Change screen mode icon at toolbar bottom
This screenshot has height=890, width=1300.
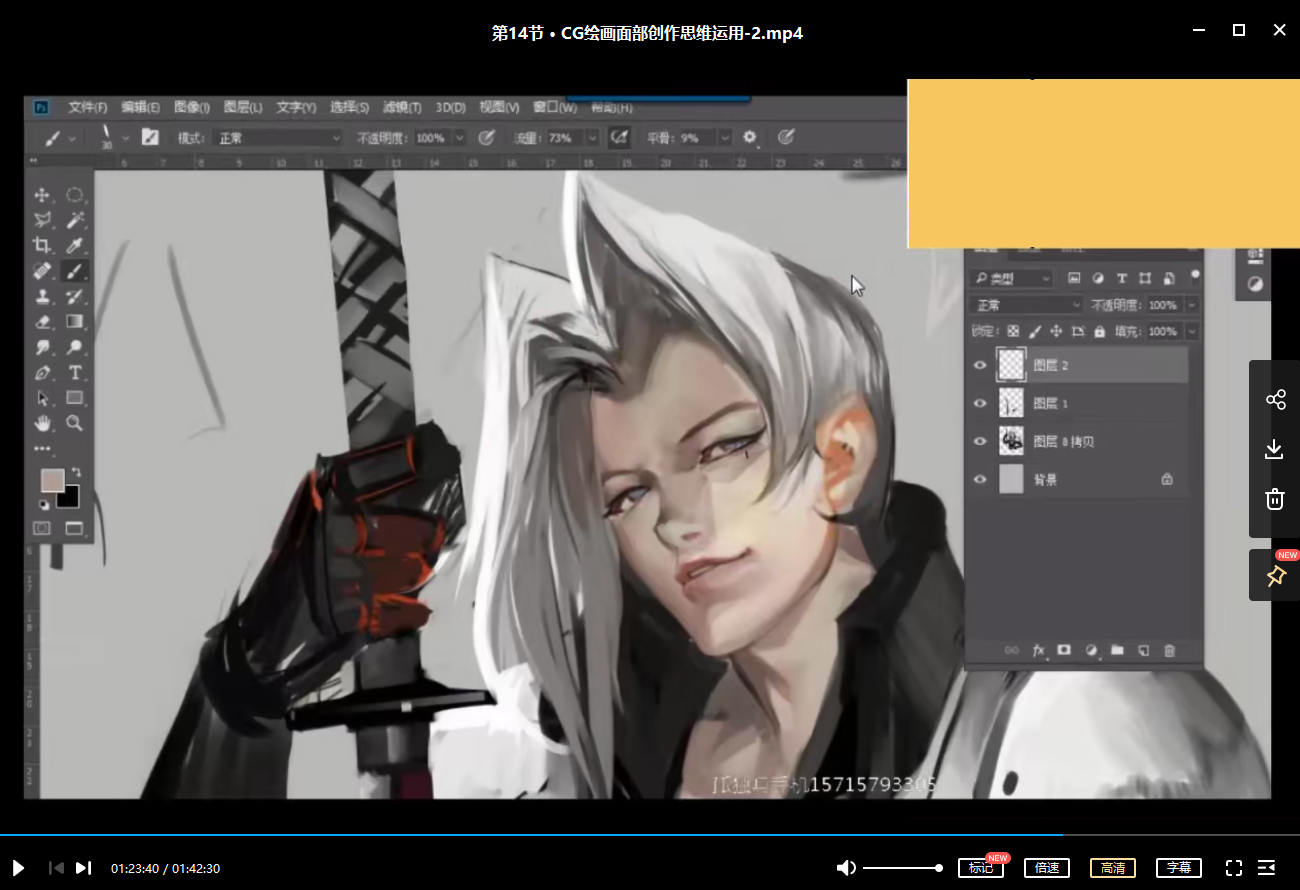tap(74, 527)
